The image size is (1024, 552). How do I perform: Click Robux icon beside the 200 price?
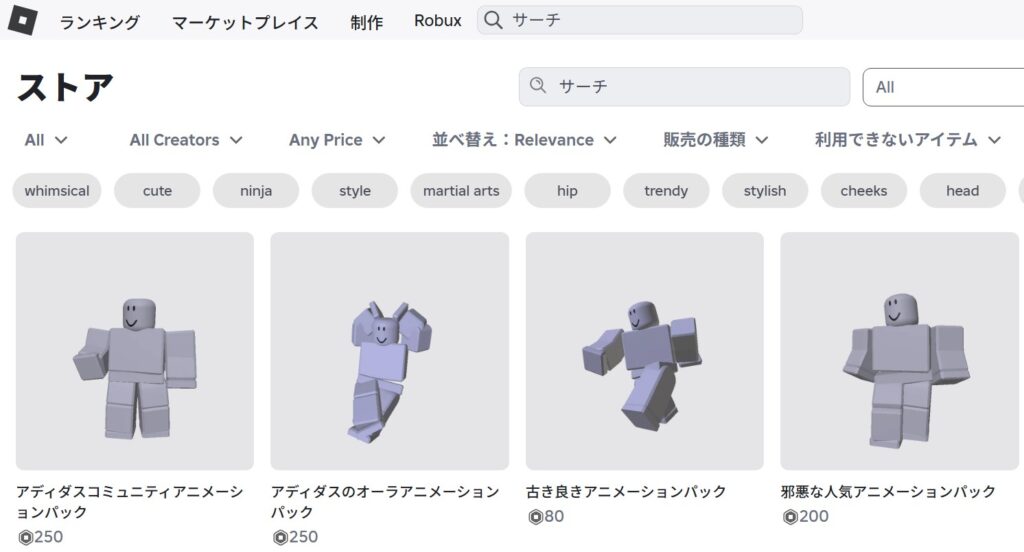coord(791,517)
